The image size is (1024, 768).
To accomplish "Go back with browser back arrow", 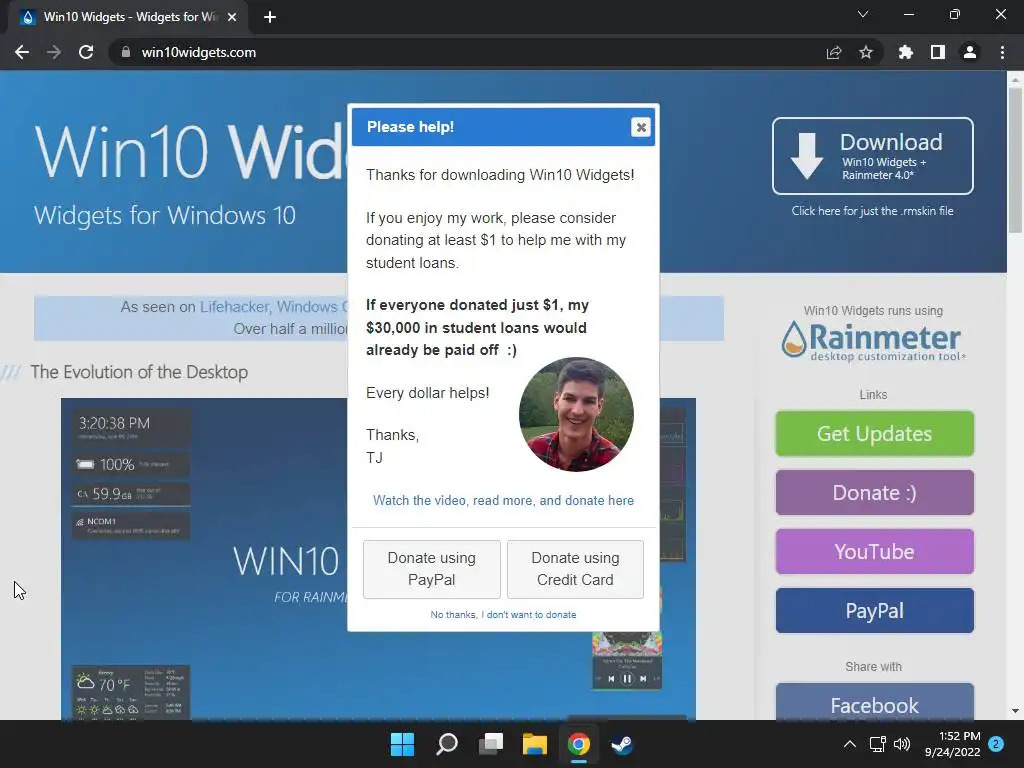I will pos(22,52).
